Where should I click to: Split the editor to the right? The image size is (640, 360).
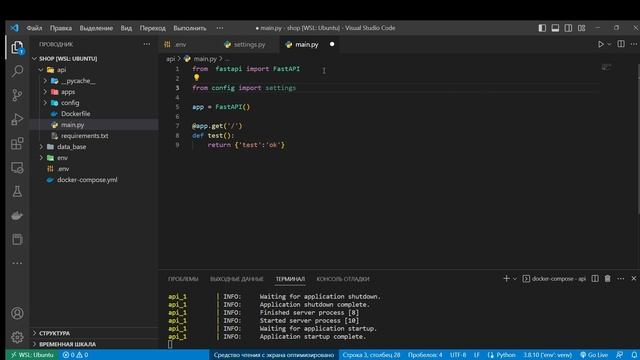(621, 44)
